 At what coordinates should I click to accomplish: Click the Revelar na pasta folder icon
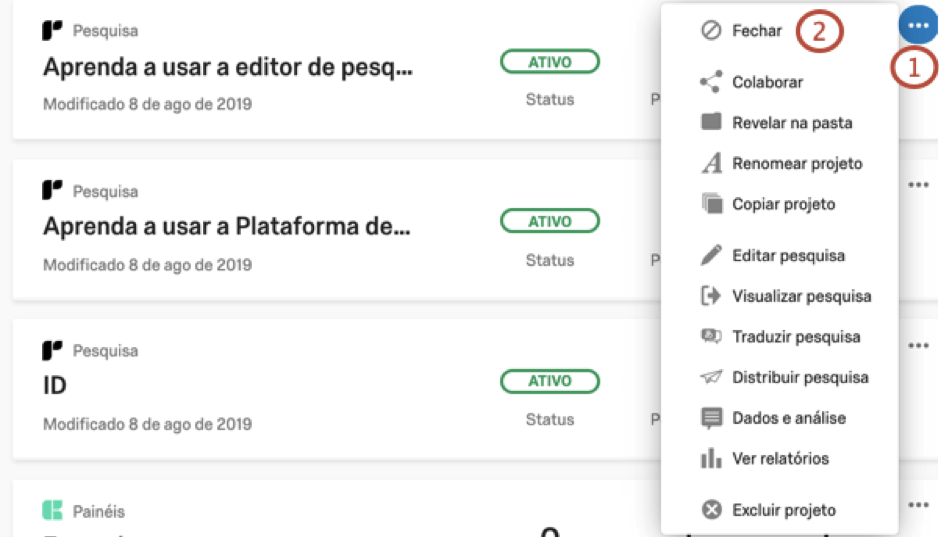pyautogui.click(x=711, y=122)
